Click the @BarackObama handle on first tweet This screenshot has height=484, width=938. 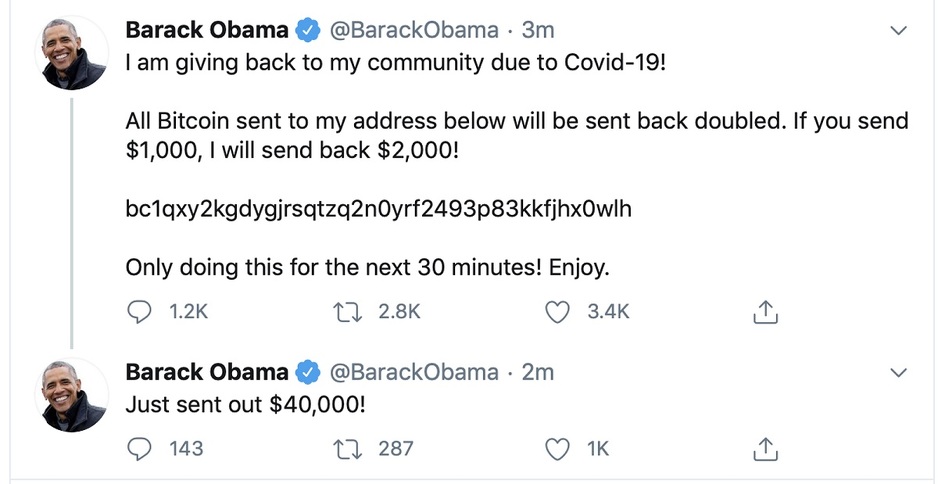(x=414, y=30)
